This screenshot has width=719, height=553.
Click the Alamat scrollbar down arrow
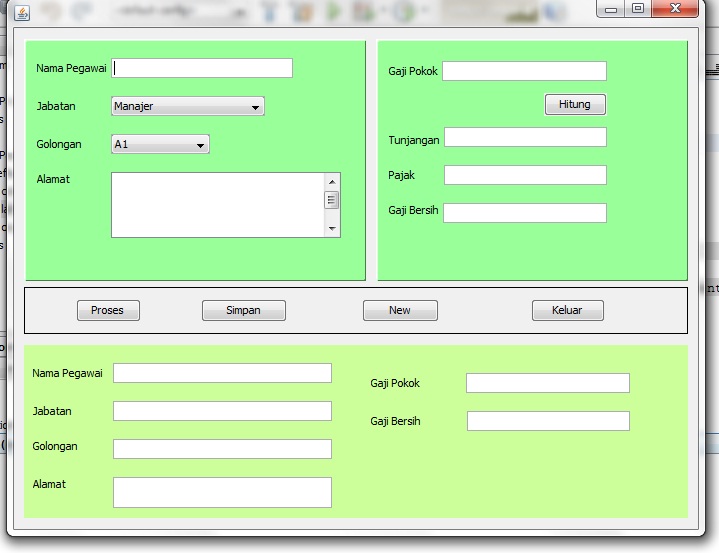coord(332,228)
